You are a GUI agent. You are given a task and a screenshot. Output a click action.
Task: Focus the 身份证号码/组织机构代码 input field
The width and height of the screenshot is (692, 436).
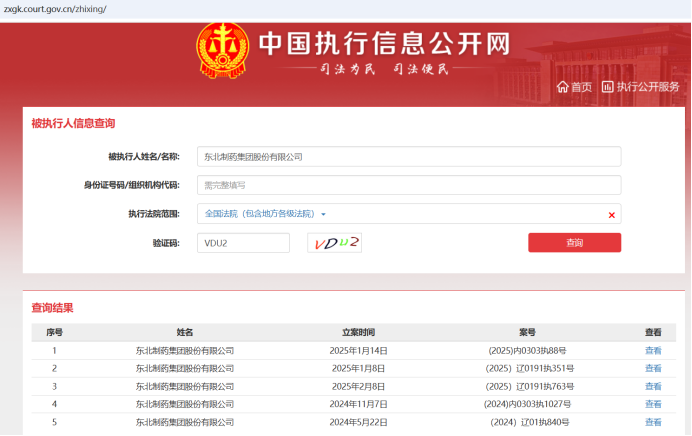click(409, 185)
